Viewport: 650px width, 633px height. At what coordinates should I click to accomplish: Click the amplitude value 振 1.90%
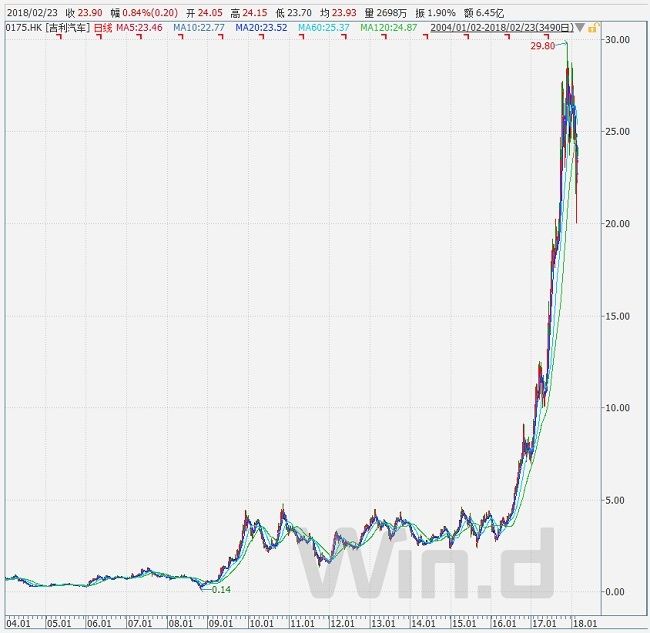click(x=435, y=13)
